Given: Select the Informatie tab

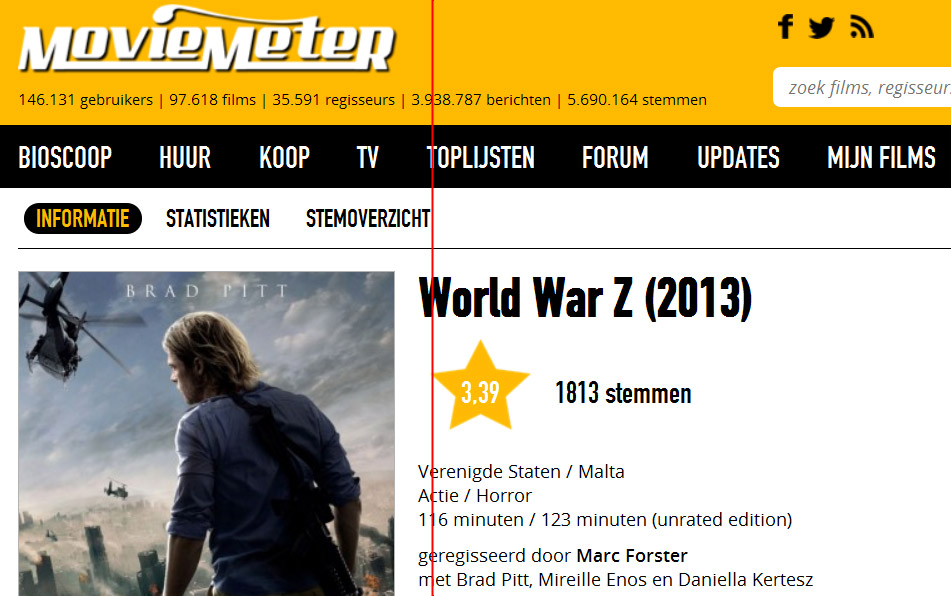Looking at the screenshot, I should click(x=83, y=218).
